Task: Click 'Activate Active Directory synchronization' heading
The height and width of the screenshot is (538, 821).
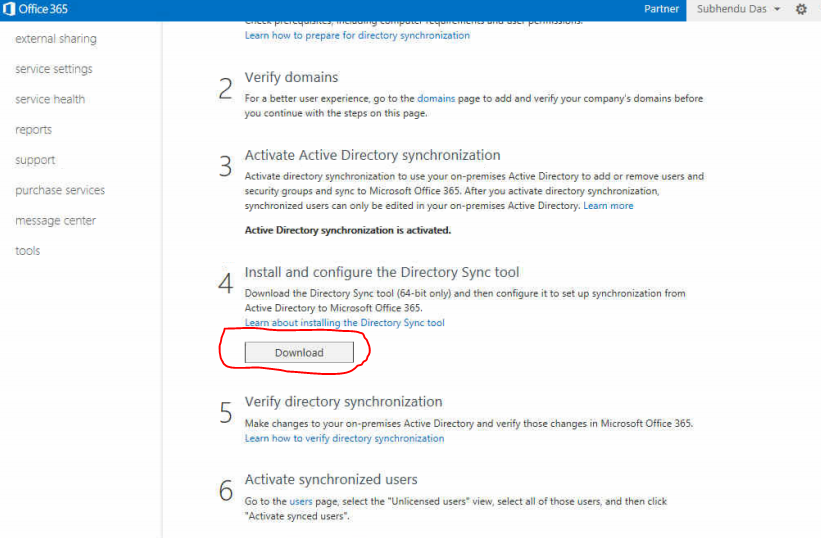Action: pyautogui.click(x=372, y=155)
